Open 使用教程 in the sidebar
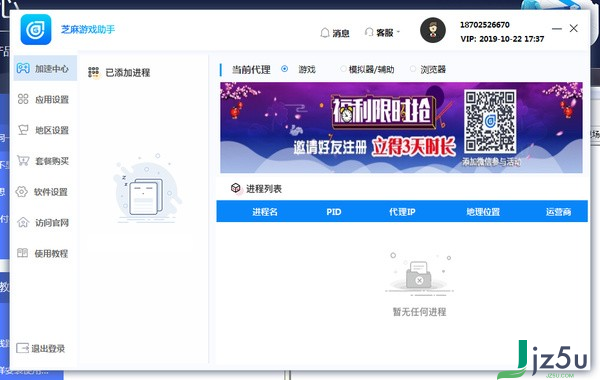The height and width of the screenshot is (380, 600). (45, 253)
